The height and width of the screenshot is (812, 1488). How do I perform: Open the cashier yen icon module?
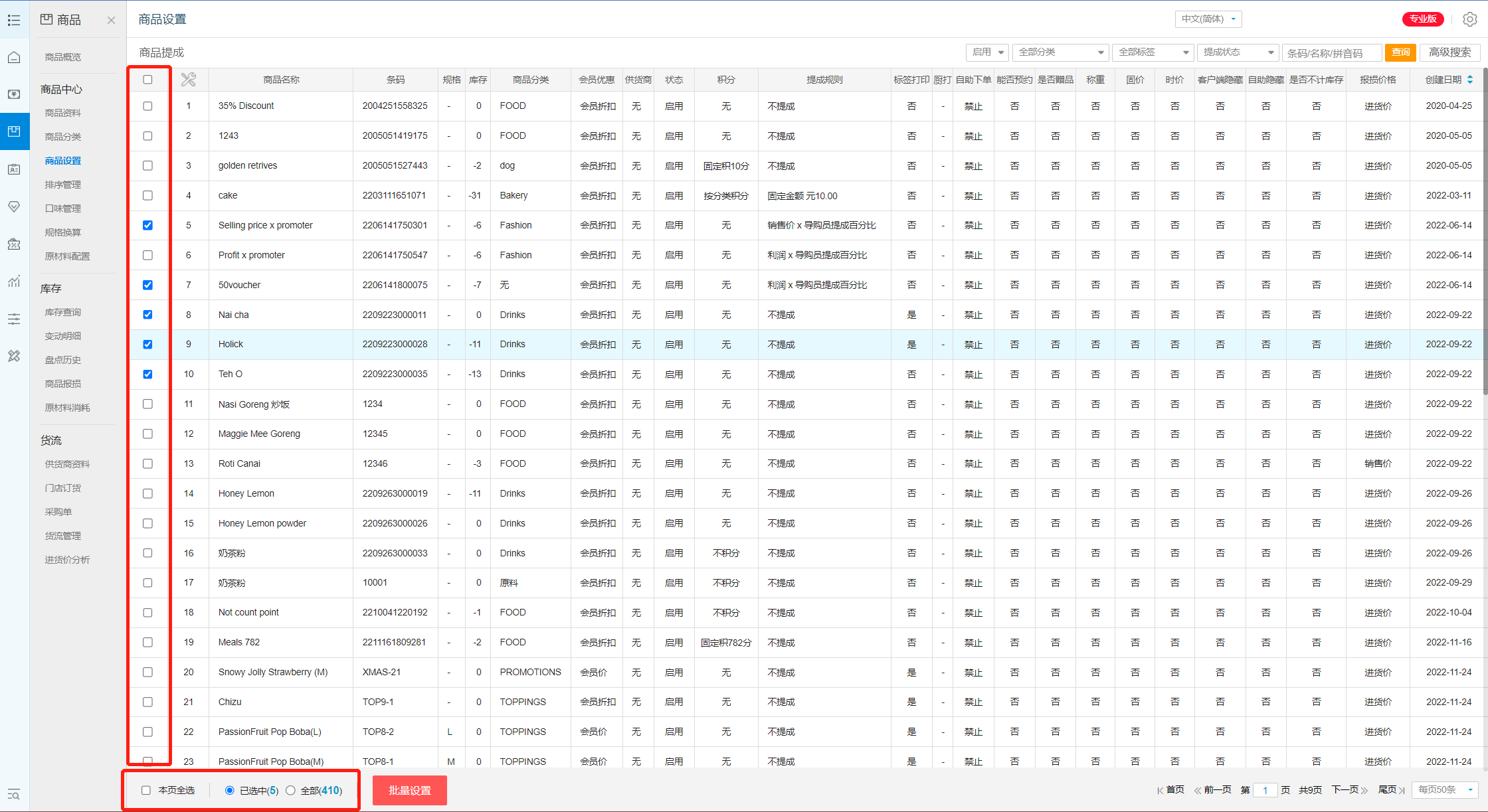click(14, 94)
